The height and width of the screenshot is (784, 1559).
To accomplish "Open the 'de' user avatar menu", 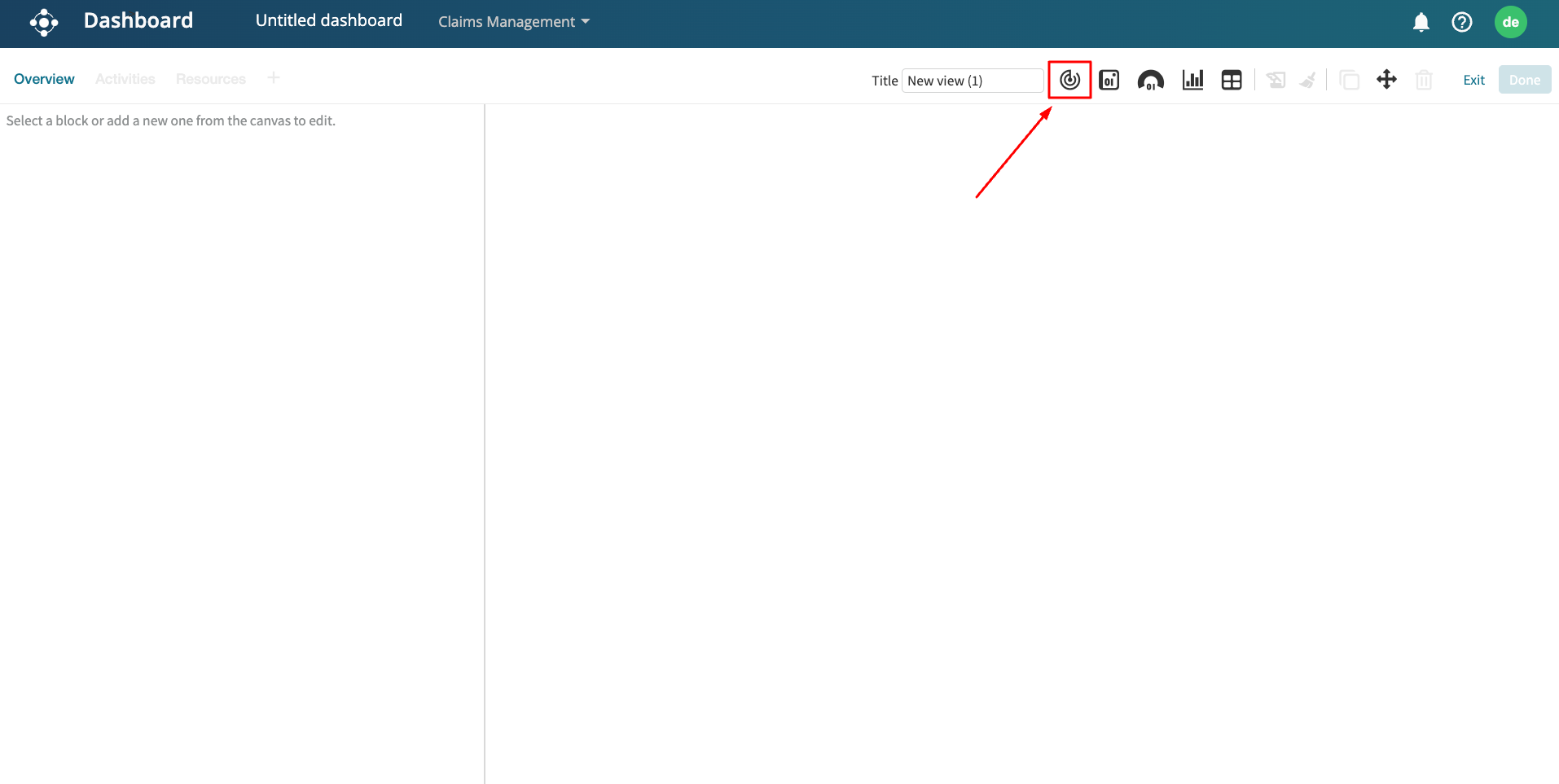I will coord(1510,22).
